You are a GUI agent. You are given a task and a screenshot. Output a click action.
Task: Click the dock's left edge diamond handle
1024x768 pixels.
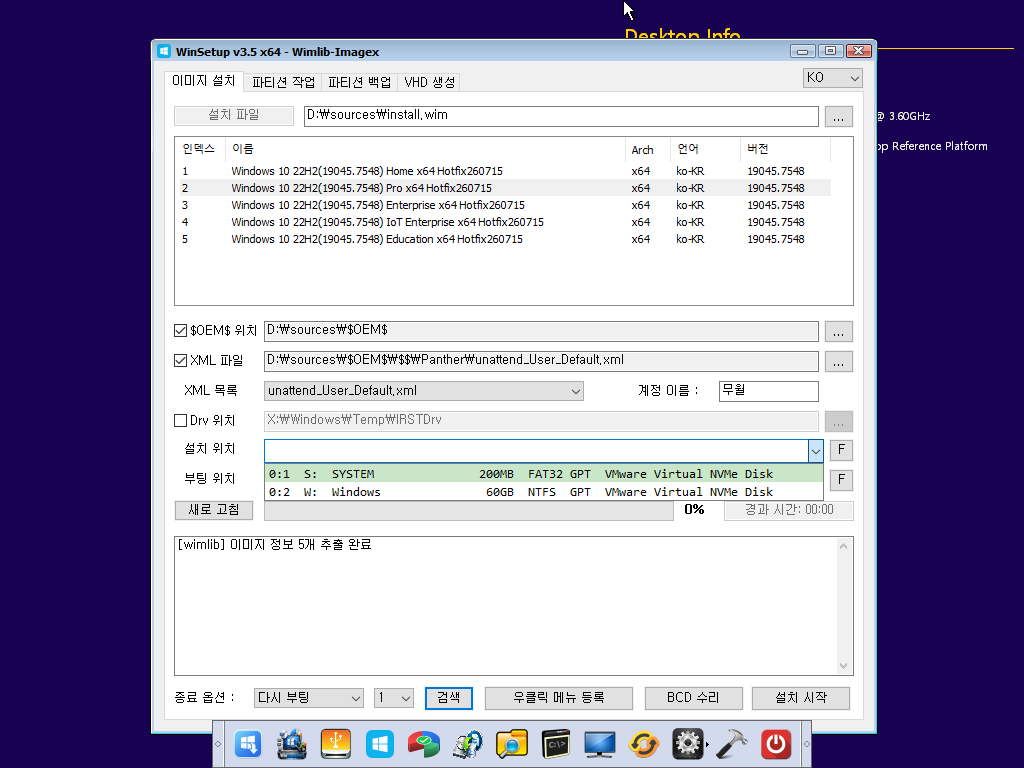(x=218, y=744)
